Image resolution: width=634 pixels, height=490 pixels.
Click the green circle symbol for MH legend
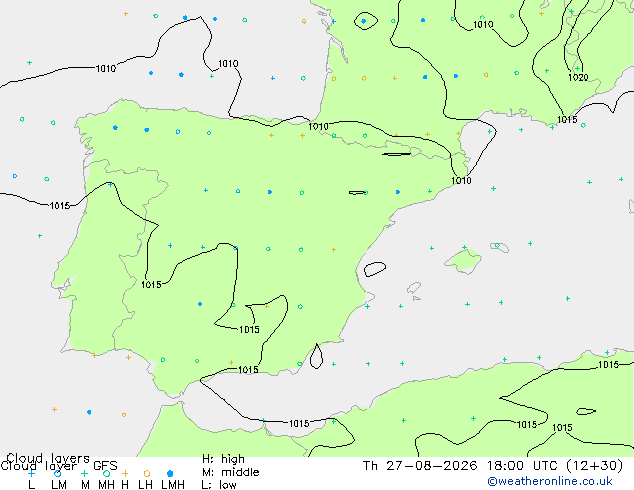pyautogui.click(x=106, y=473)
